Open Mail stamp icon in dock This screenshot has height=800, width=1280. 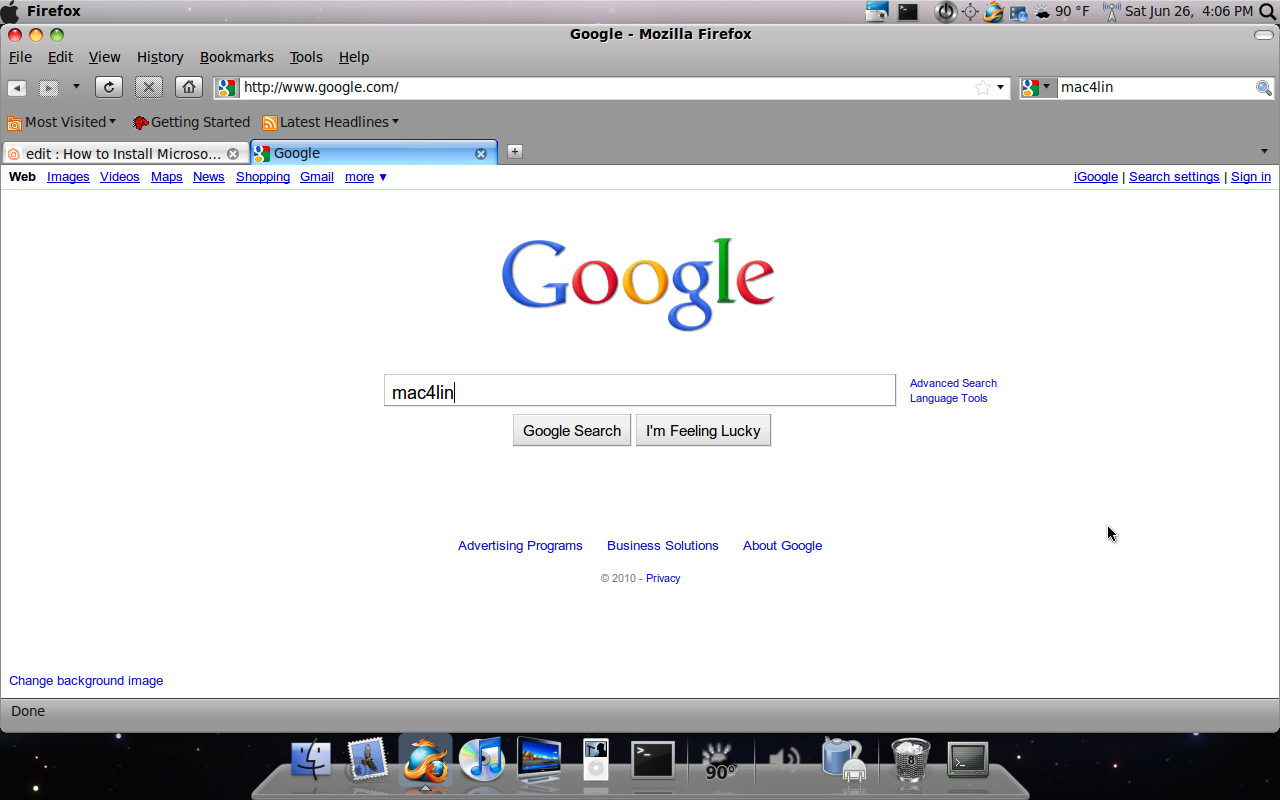point(367,760)
